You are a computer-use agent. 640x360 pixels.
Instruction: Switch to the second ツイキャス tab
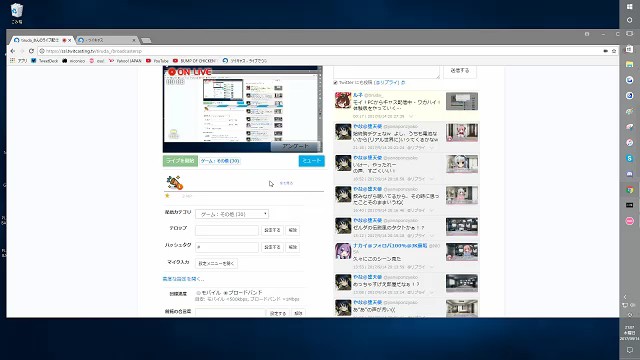(106, 40)
